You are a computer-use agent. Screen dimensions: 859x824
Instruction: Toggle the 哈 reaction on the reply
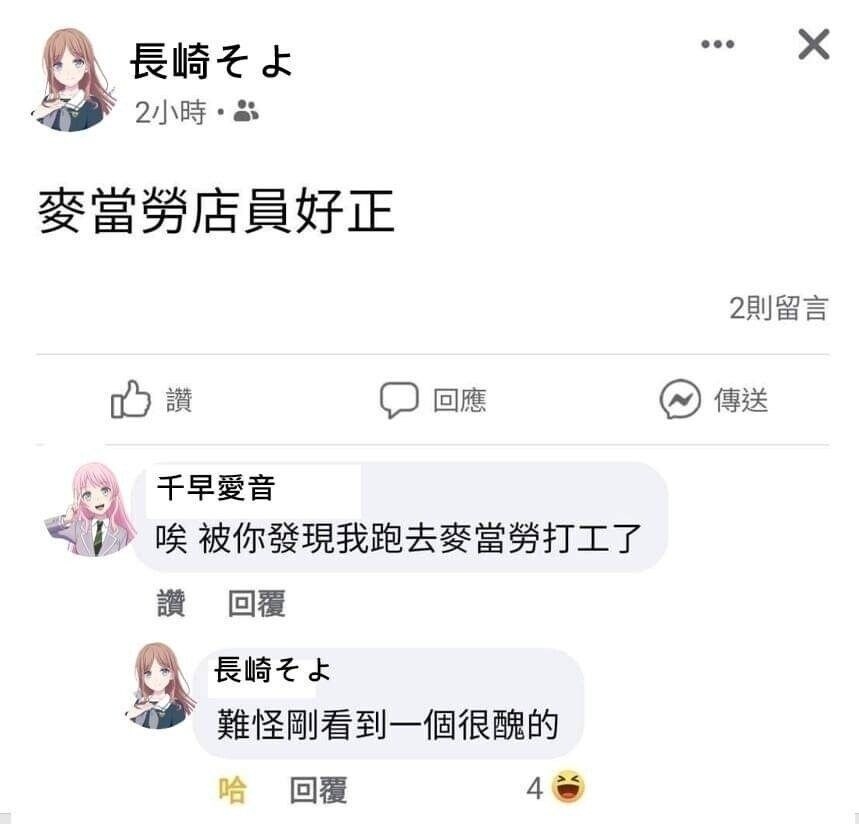point(232,790)
